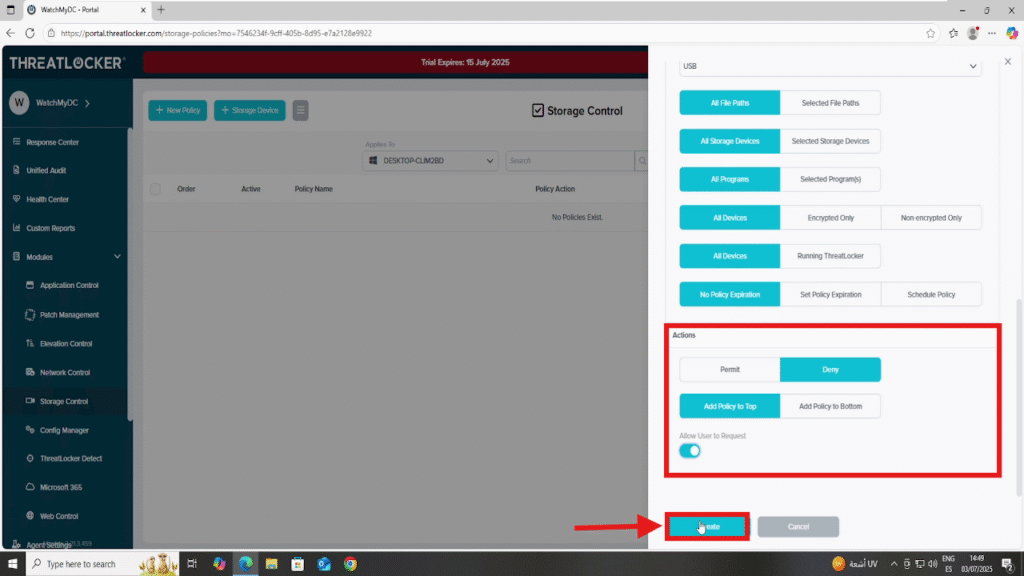Open Microsoft 365 module
Image resolution: width=1024 pixels, height=576 pixels.
click(60, 487)
